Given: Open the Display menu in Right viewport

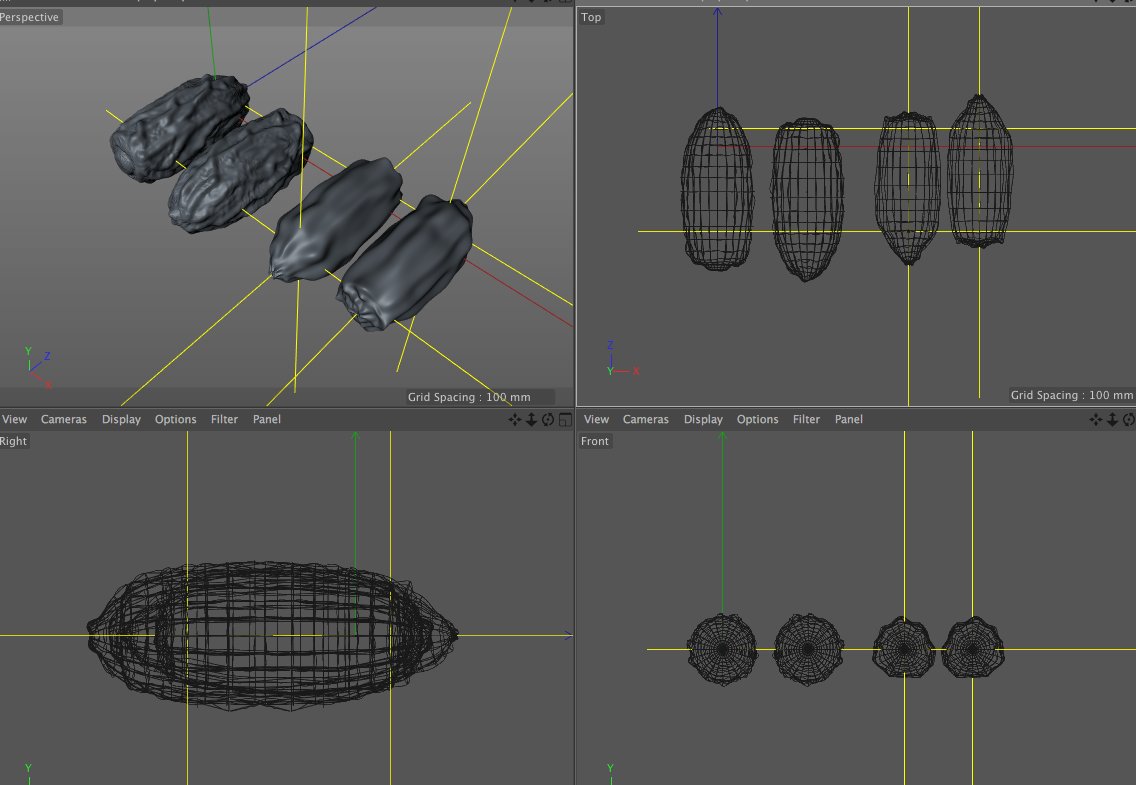Looking at the screenshot, I should pos(121,419).
